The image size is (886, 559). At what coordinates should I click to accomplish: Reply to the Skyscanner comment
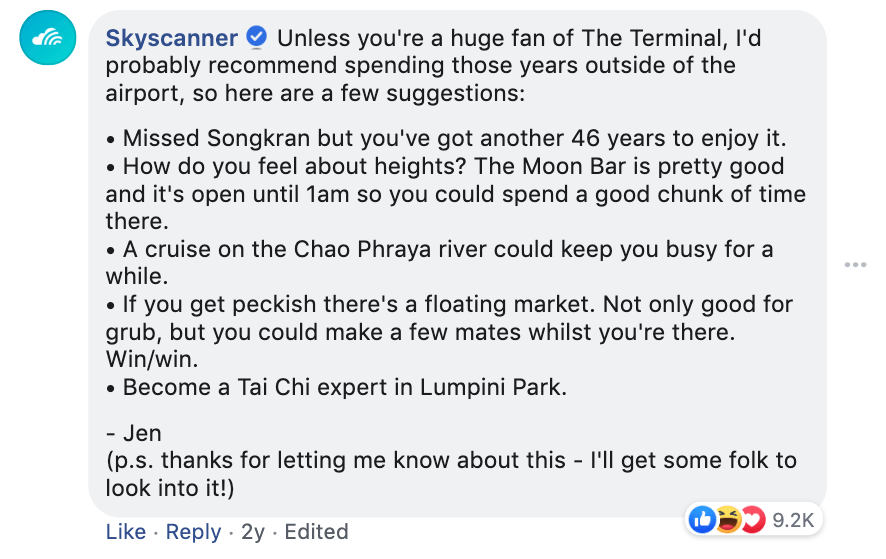click(194, 532)
